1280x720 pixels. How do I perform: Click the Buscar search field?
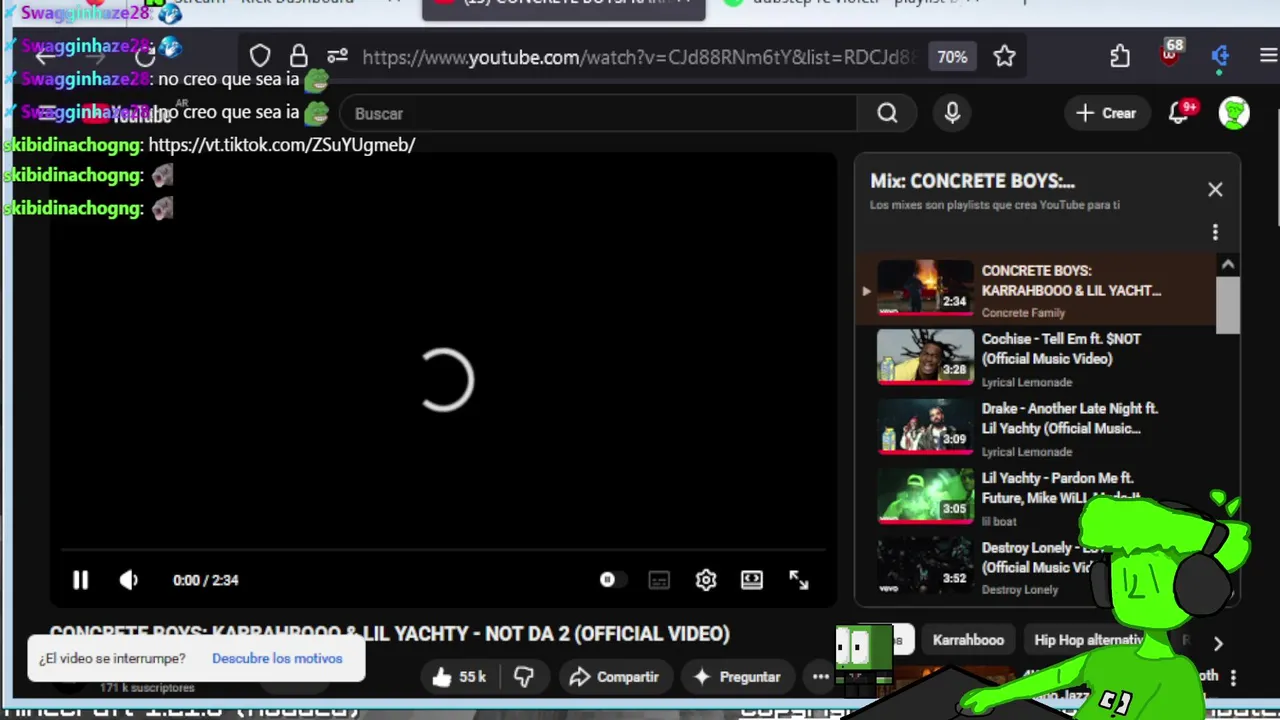coord(598,114)
